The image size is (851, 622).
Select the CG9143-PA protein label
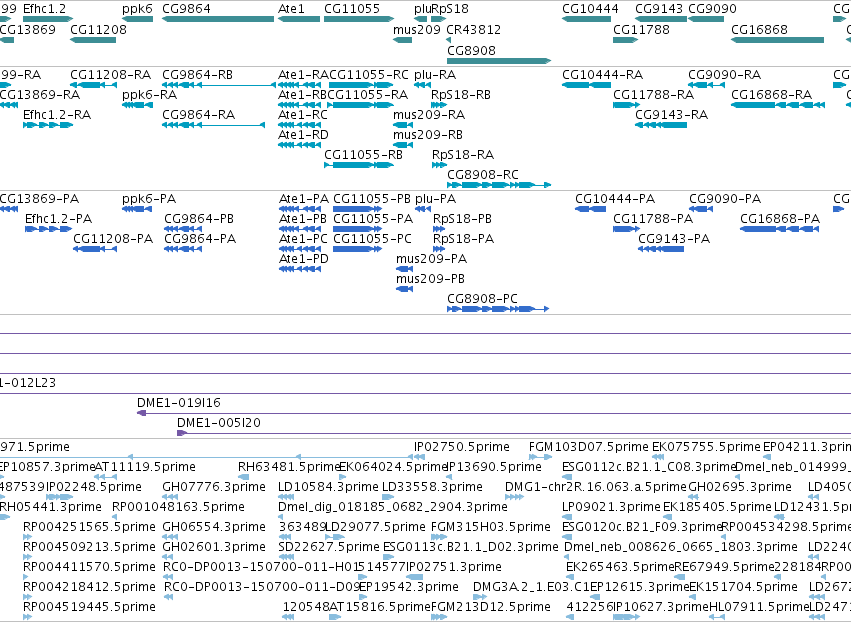(674, 239)
